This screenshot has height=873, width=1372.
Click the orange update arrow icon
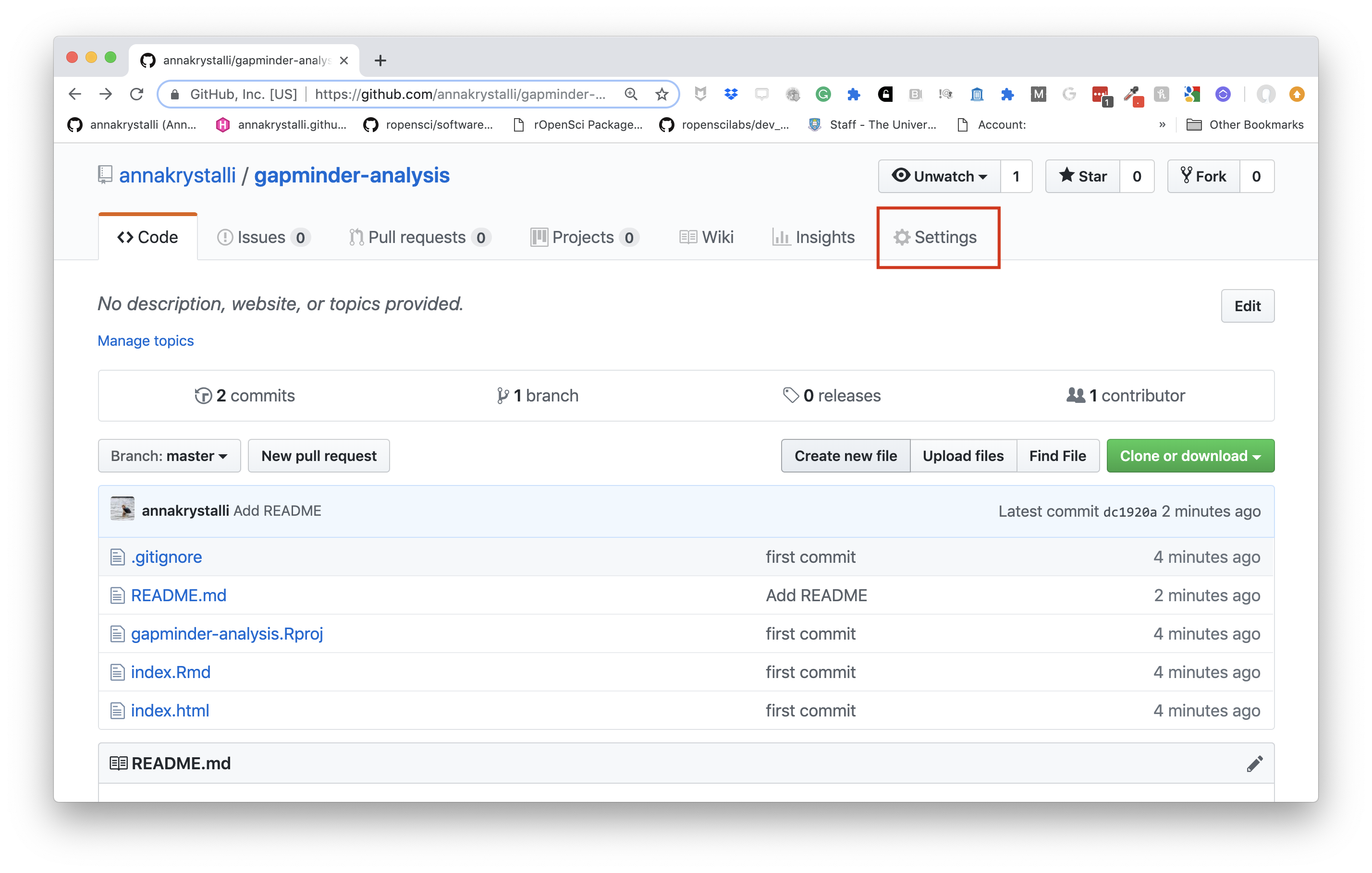click(x=1297, y=94)
